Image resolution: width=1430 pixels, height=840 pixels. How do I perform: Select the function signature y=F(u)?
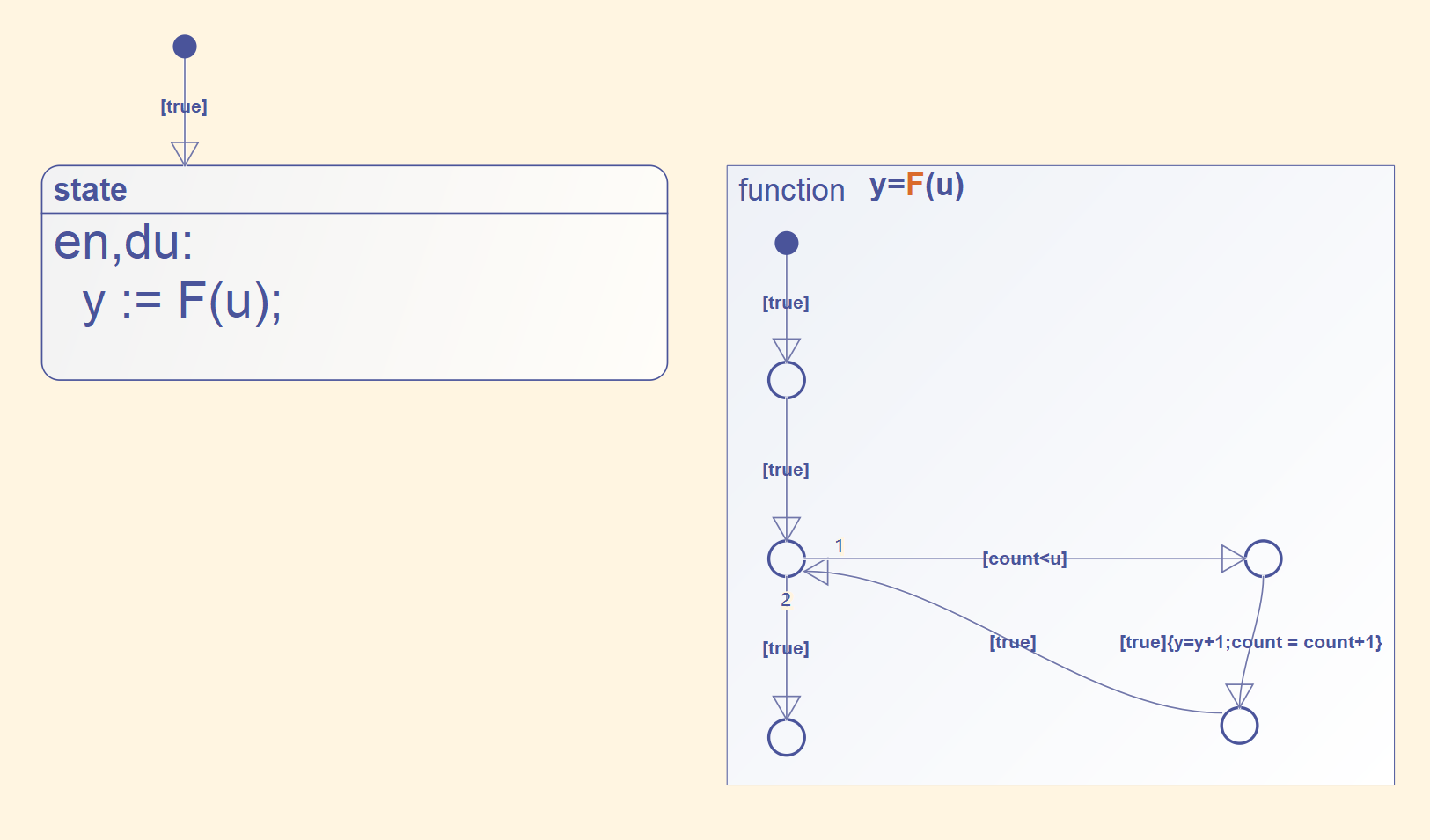coord(917,186)
